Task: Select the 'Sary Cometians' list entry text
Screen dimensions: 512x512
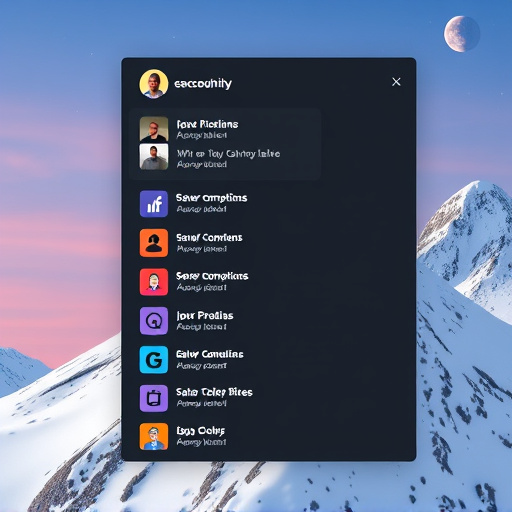Action: tap(212, 276)
